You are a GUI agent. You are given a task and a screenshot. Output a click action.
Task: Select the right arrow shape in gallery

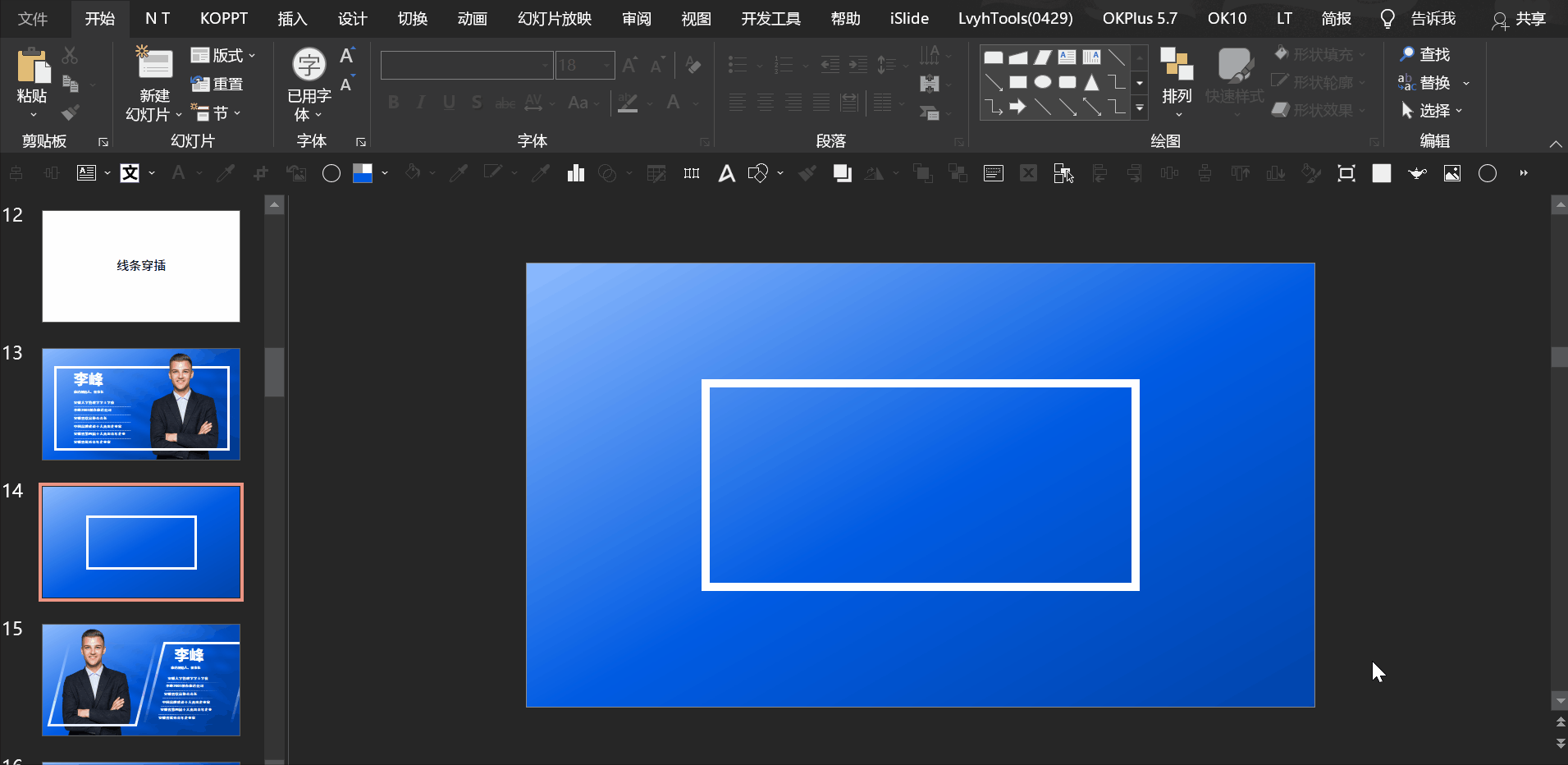(x=1018, y=107)
